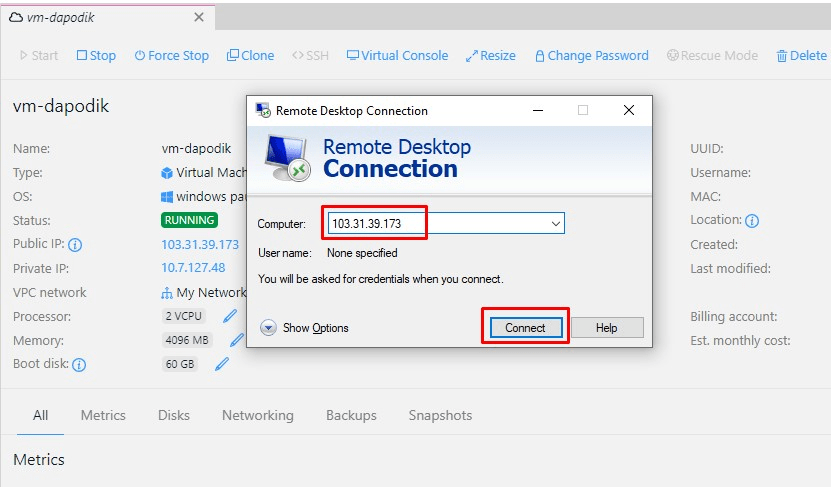Minimize the Remote Desktop Connection dialog

538,110
